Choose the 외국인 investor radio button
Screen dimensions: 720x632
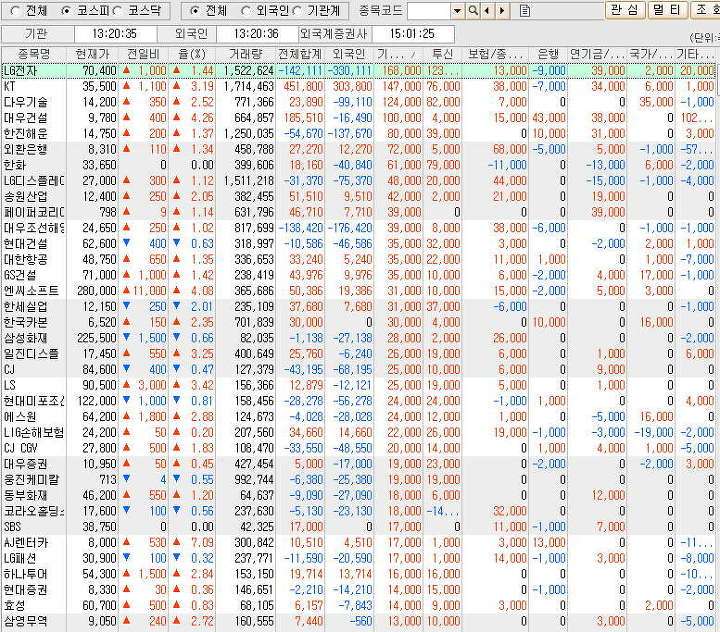[x=246, y=11]
